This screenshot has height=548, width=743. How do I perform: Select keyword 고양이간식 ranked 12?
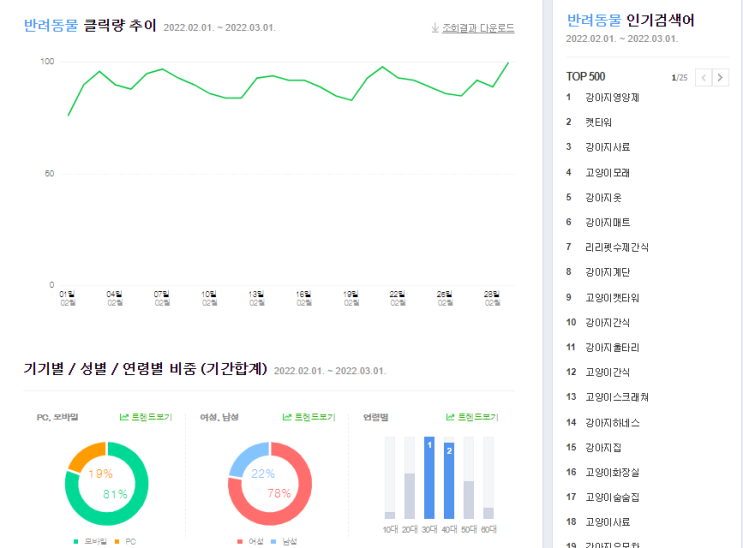[607, 372]
